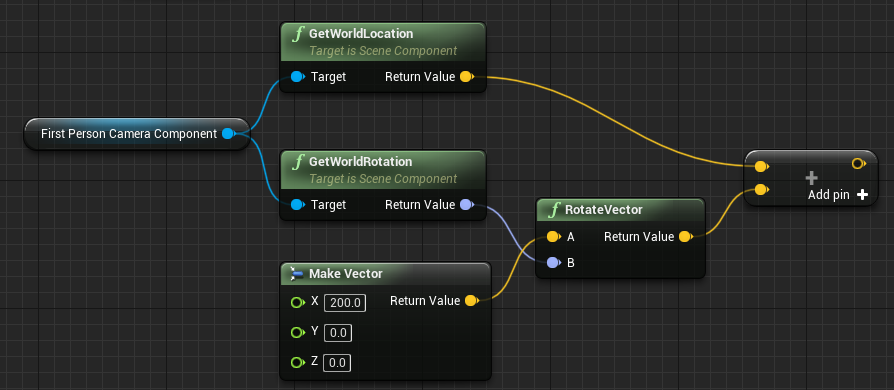Click the function icon on GetWorldRotation
Image resolution: width=894 pixels, height=390 pixels.
point(297,162)
